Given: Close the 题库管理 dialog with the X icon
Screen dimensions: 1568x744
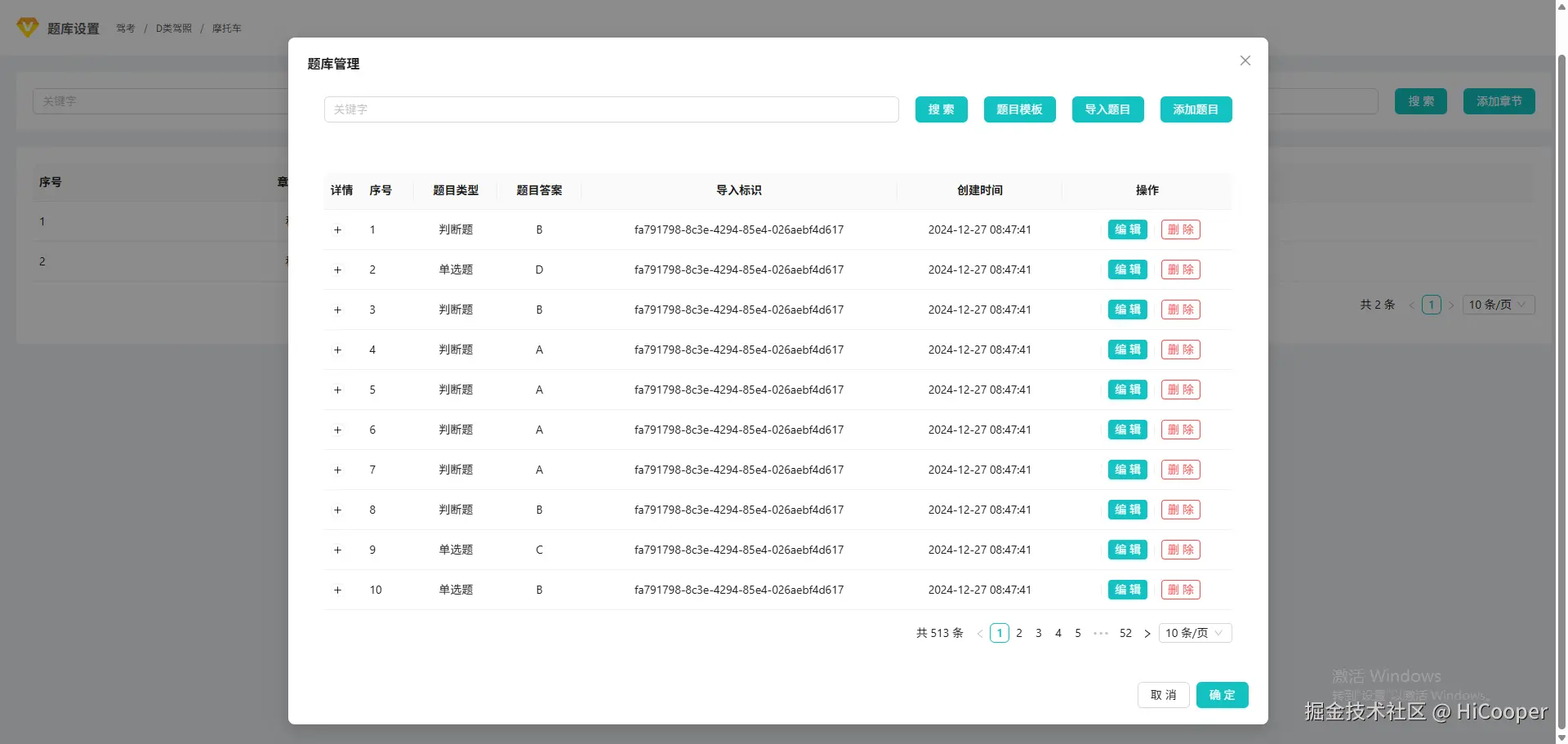Looking at the screenshot, I should (1245, 60).
